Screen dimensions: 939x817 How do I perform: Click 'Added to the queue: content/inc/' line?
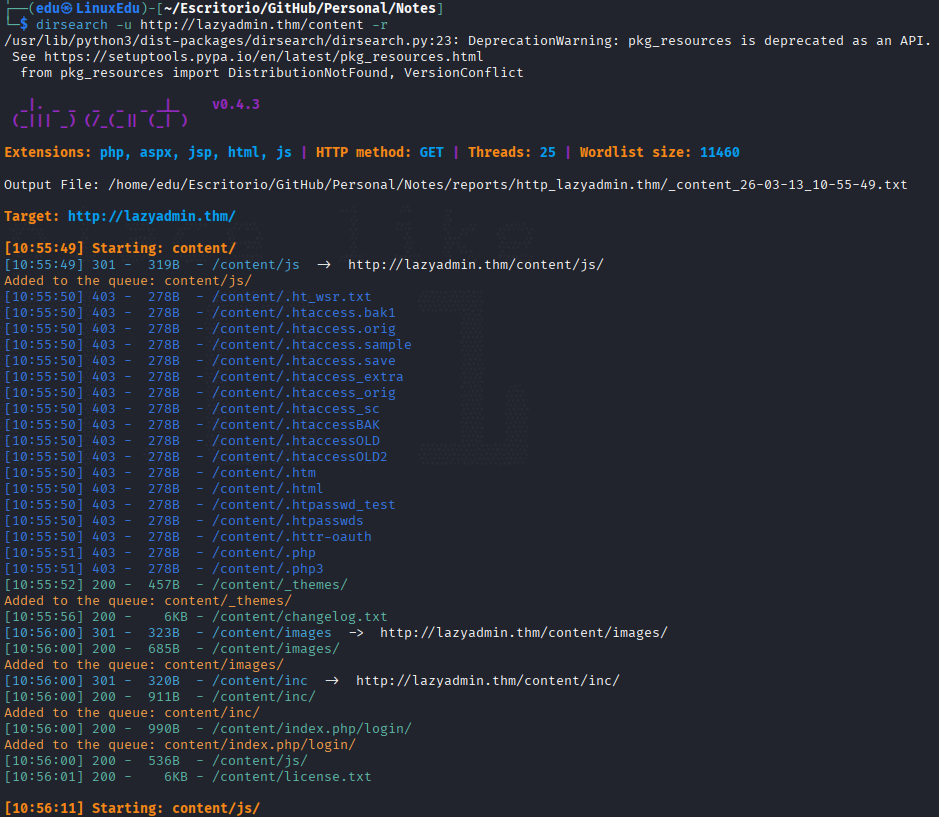pos(132,713)
